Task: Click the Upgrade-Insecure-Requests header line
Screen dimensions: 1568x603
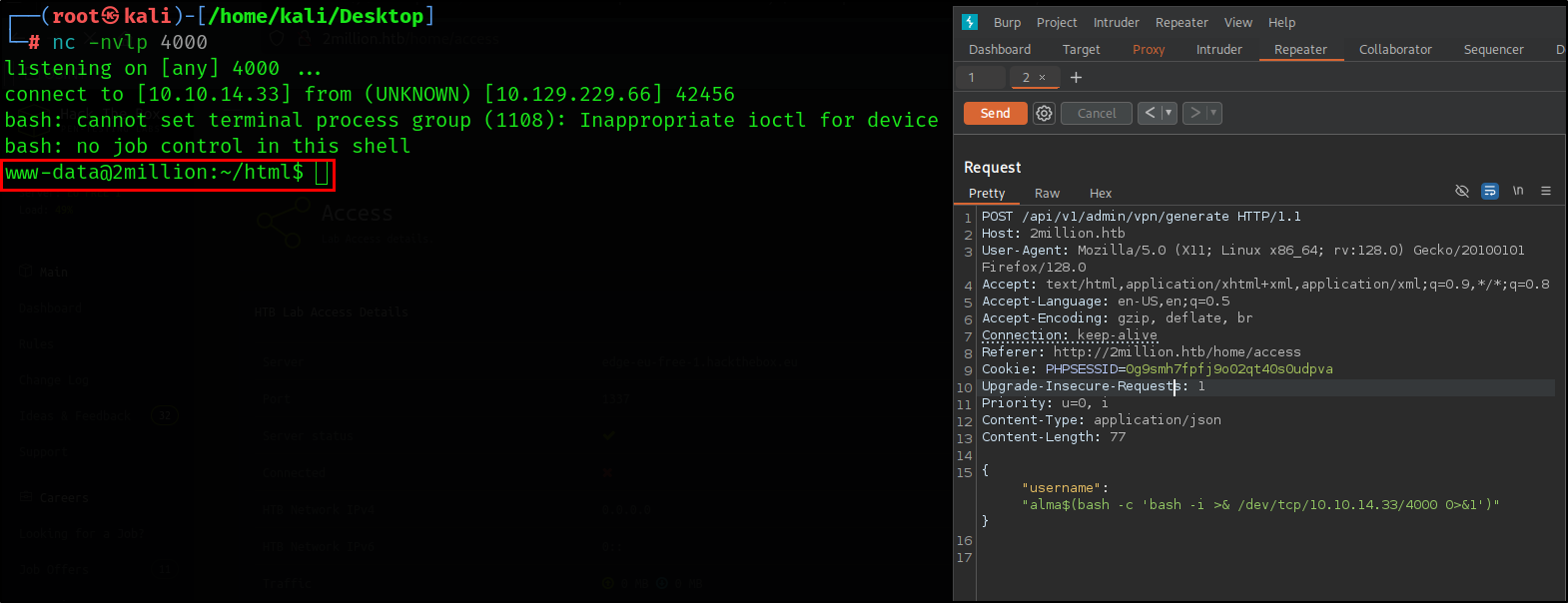Action: click(1094, 385)
